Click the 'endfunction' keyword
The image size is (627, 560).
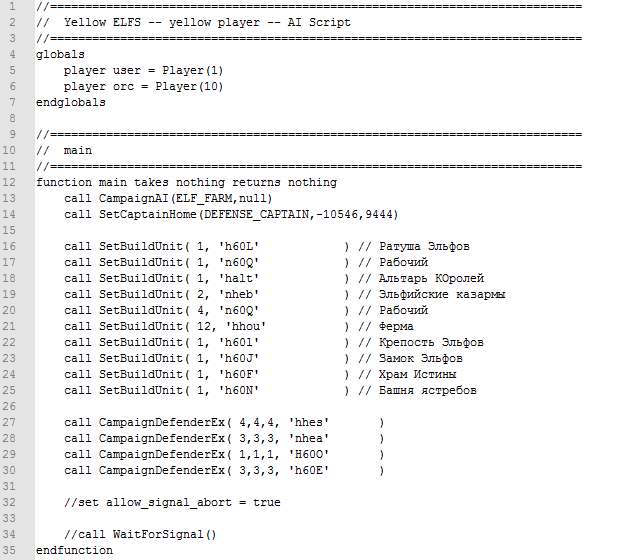tap(74, 550)
